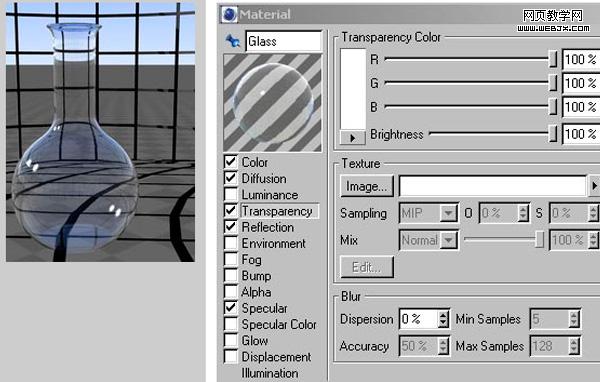Click the Max Samples stepper arrows
The width and height of the screenshot is (600, 382).
(x=574, y=346)
